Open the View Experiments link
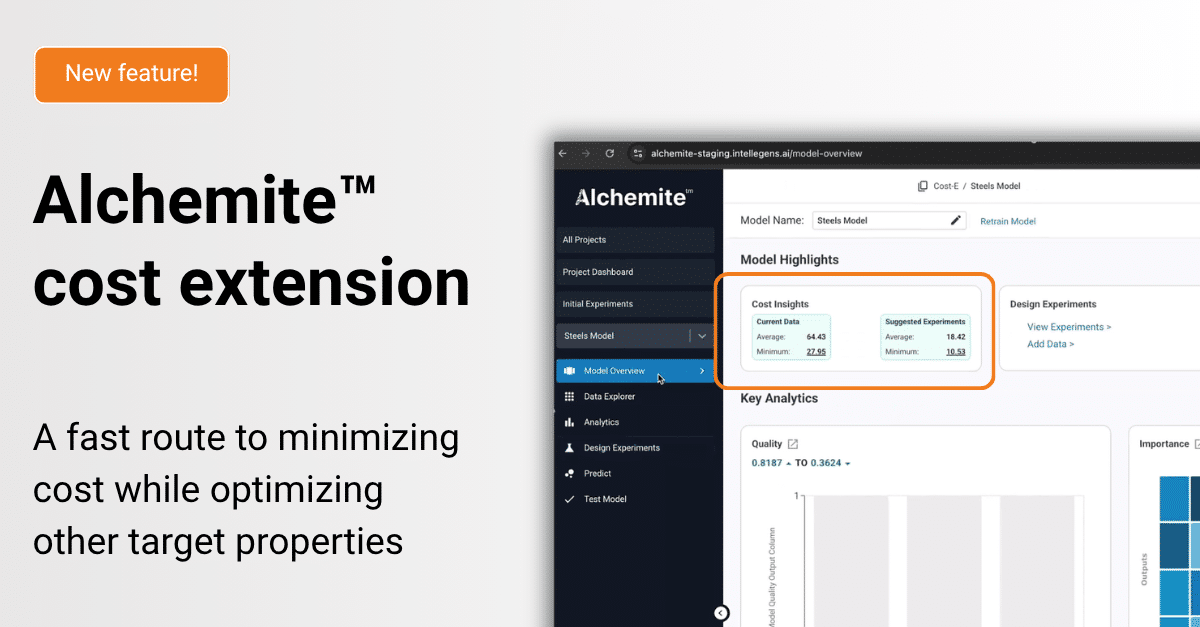This screenshot has width=1200, height=627. pyautogui.click(x=1068, y=327)
